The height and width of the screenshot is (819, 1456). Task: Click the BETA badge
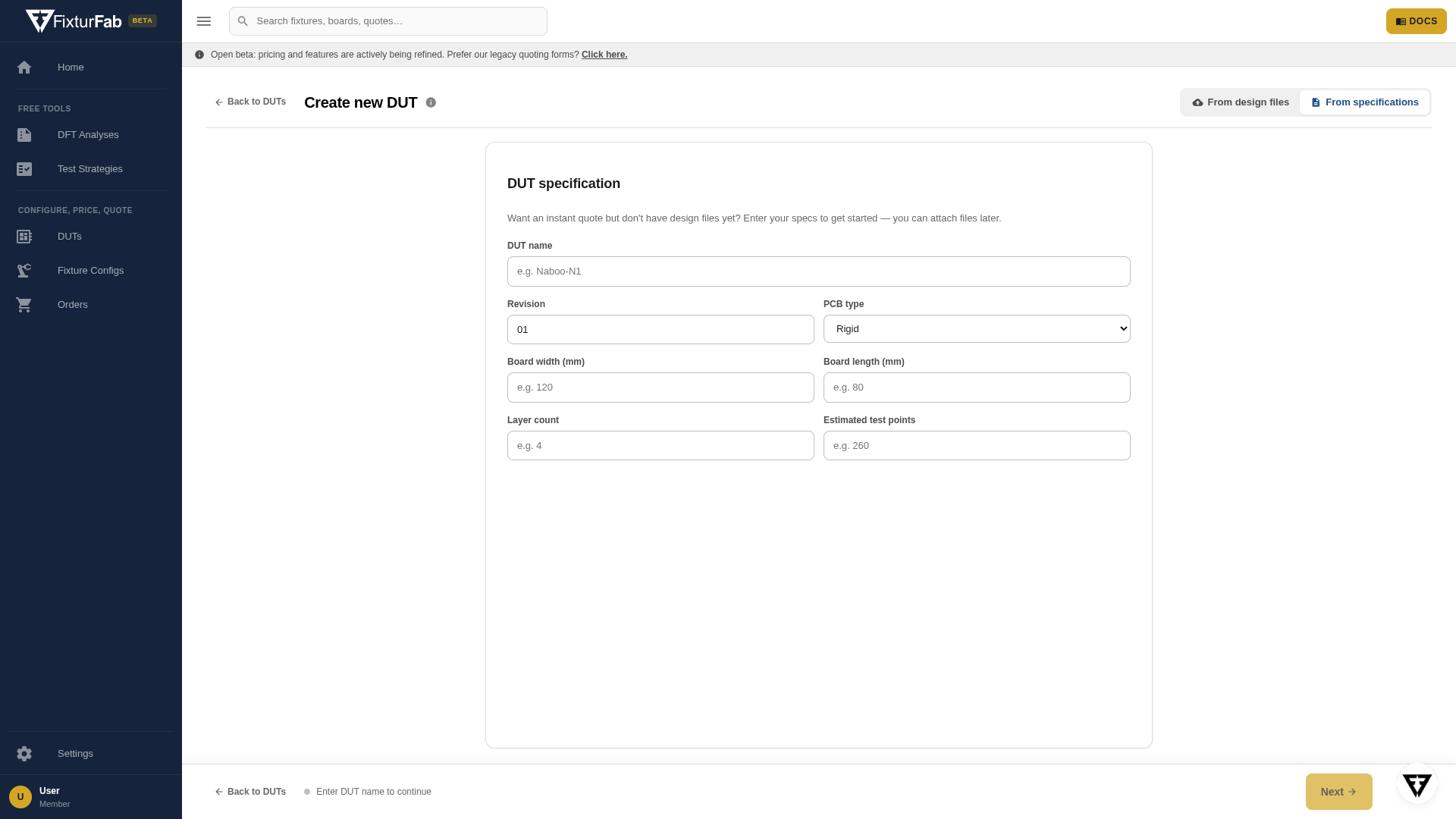click(143, 21)
